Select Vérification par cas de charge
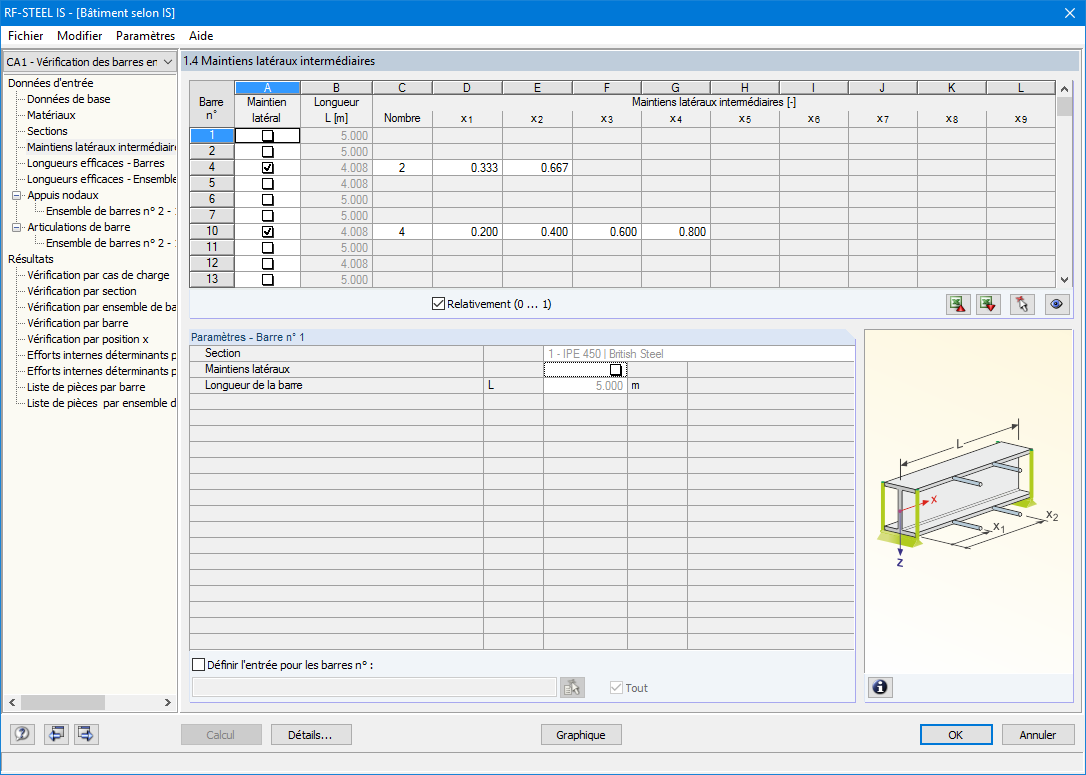 [98, 275]
